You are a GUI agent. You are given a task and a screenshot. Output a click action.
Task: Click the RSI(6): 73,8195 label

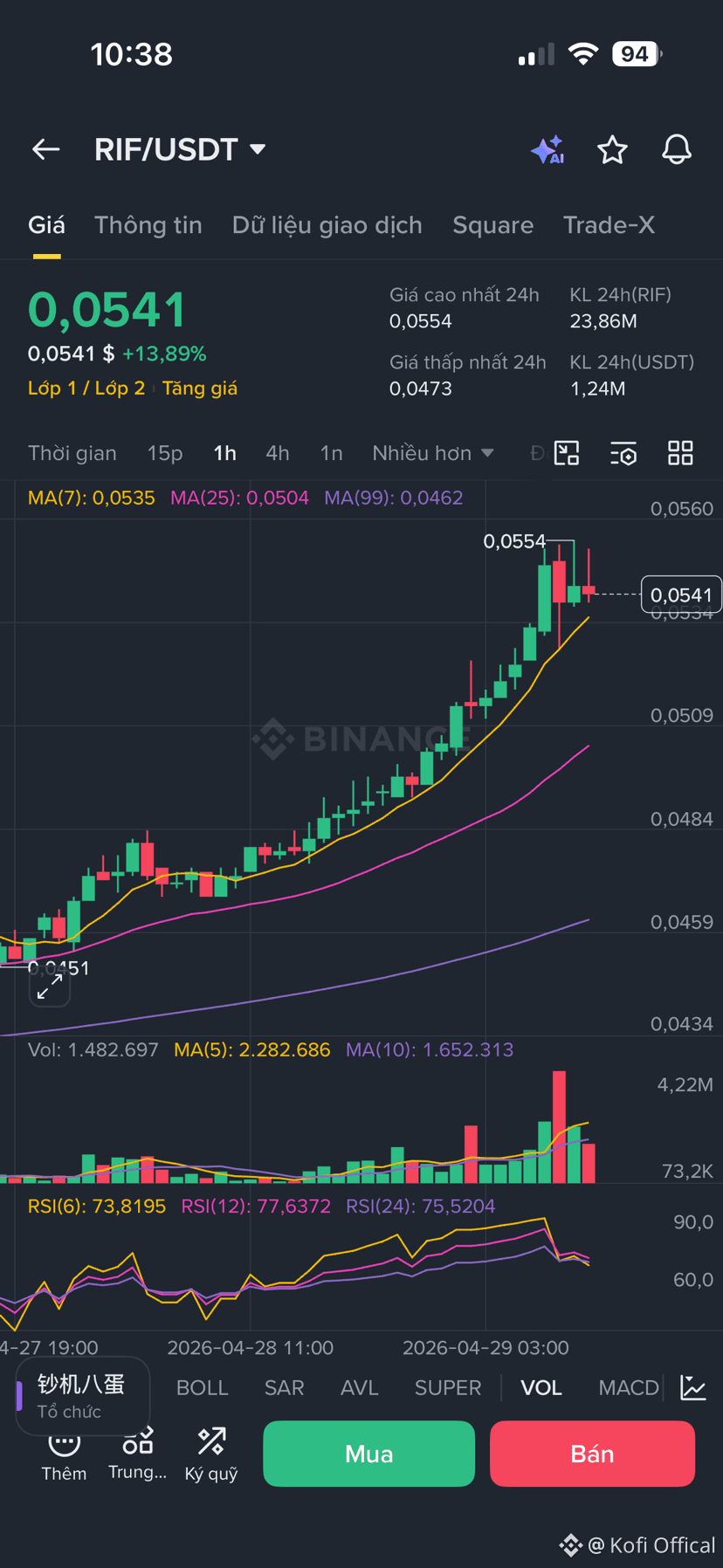pos(97,1206)
